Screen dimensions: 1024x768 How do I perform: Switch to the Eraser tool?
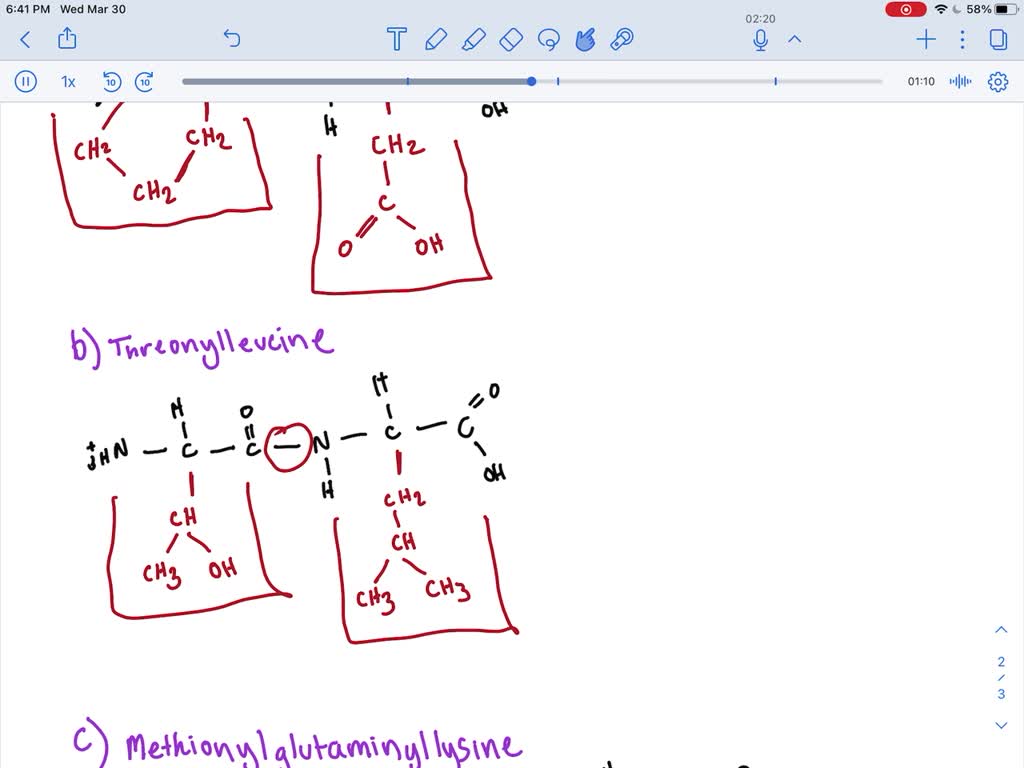[x=510, y=40]
